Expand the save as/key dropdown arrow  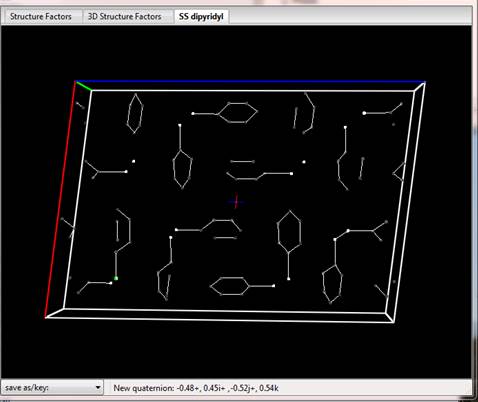click(98, 388)
